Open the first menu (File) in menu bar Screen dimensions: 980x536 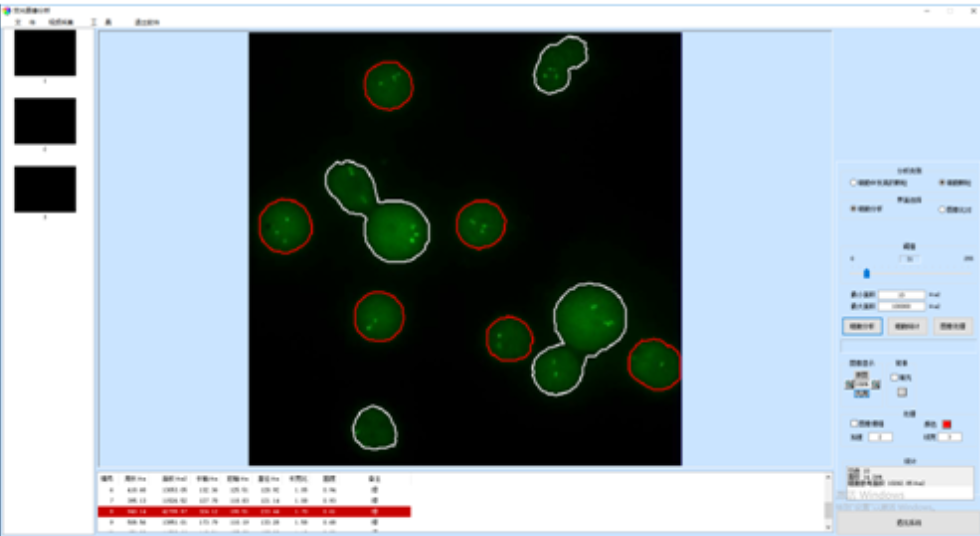[25, 22]
